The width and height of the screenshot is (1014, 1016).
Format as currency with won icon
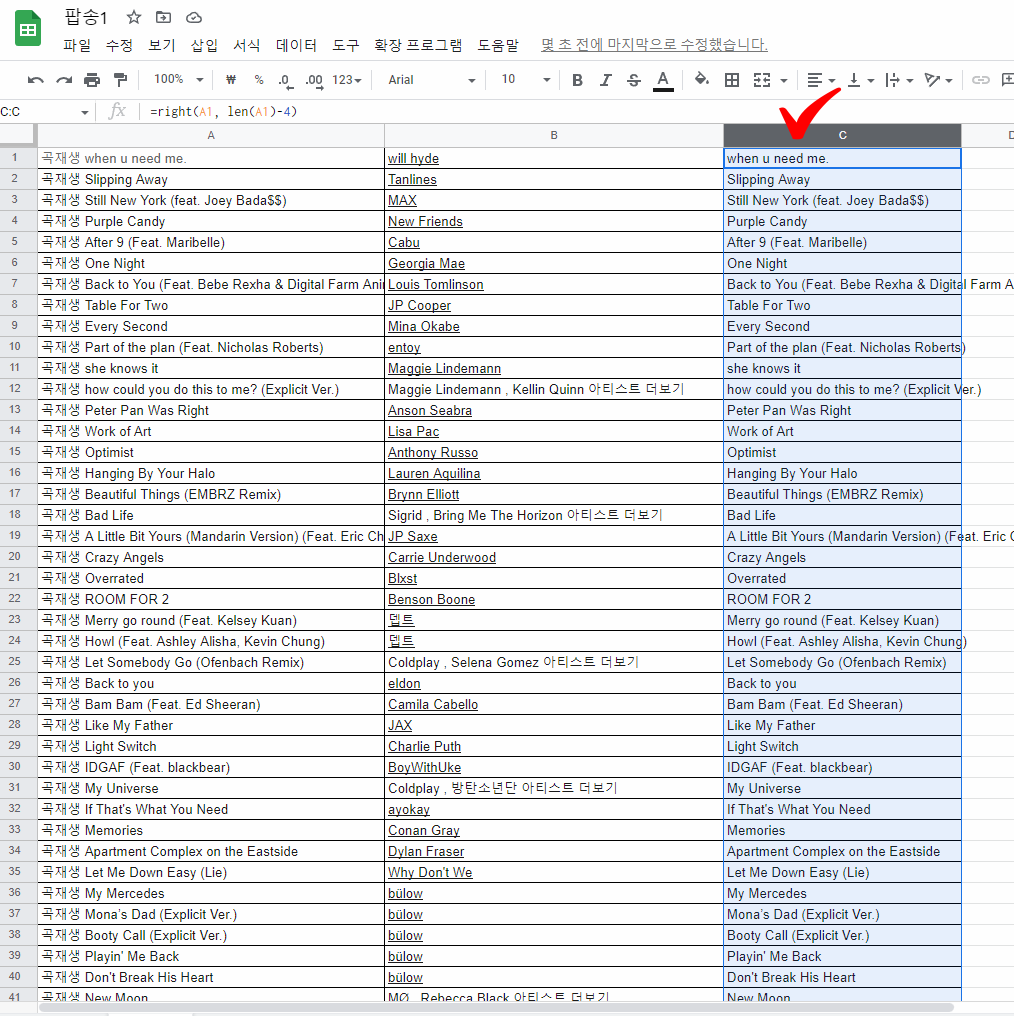(231, 80)
